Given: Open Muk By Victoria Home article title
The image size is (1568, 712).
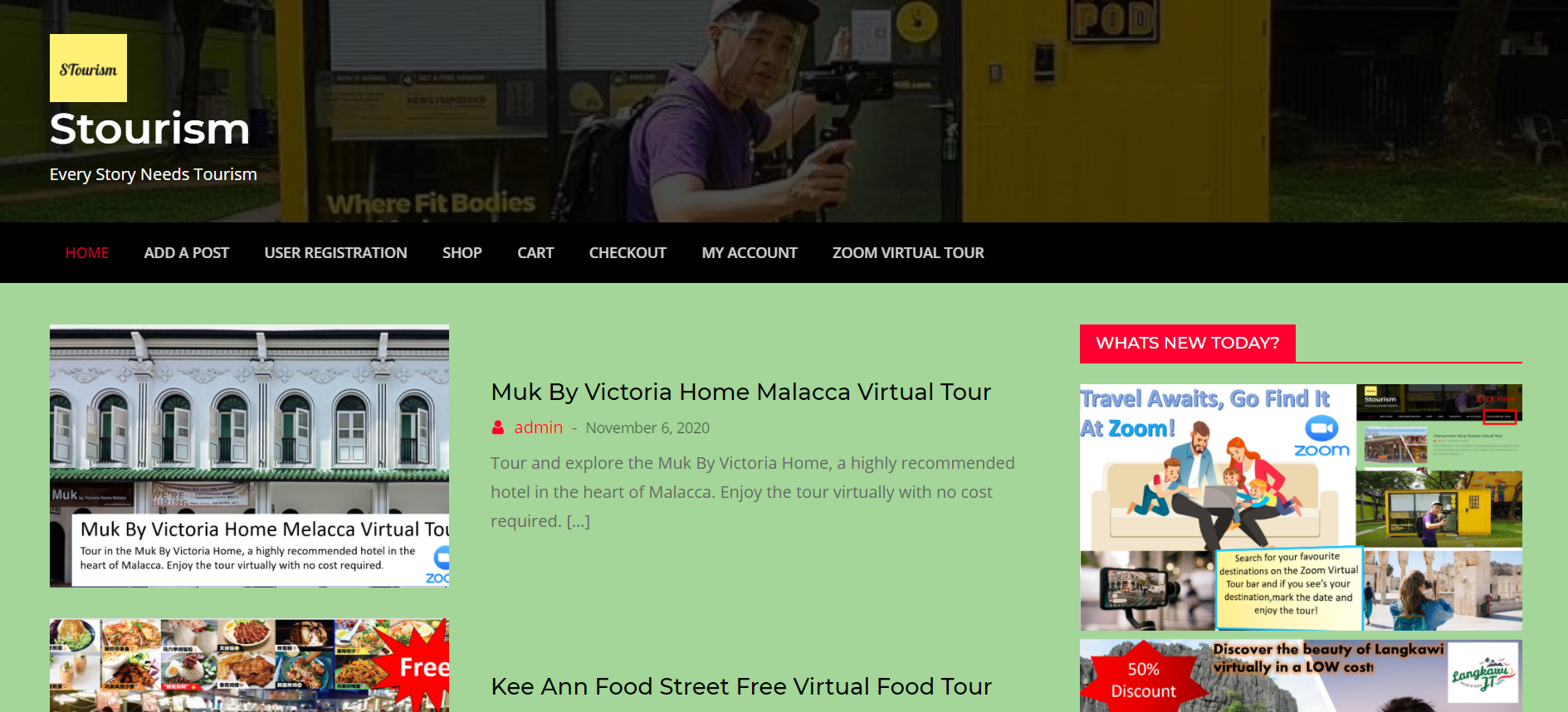Looking at the screenshot, I should pos(740,392).
